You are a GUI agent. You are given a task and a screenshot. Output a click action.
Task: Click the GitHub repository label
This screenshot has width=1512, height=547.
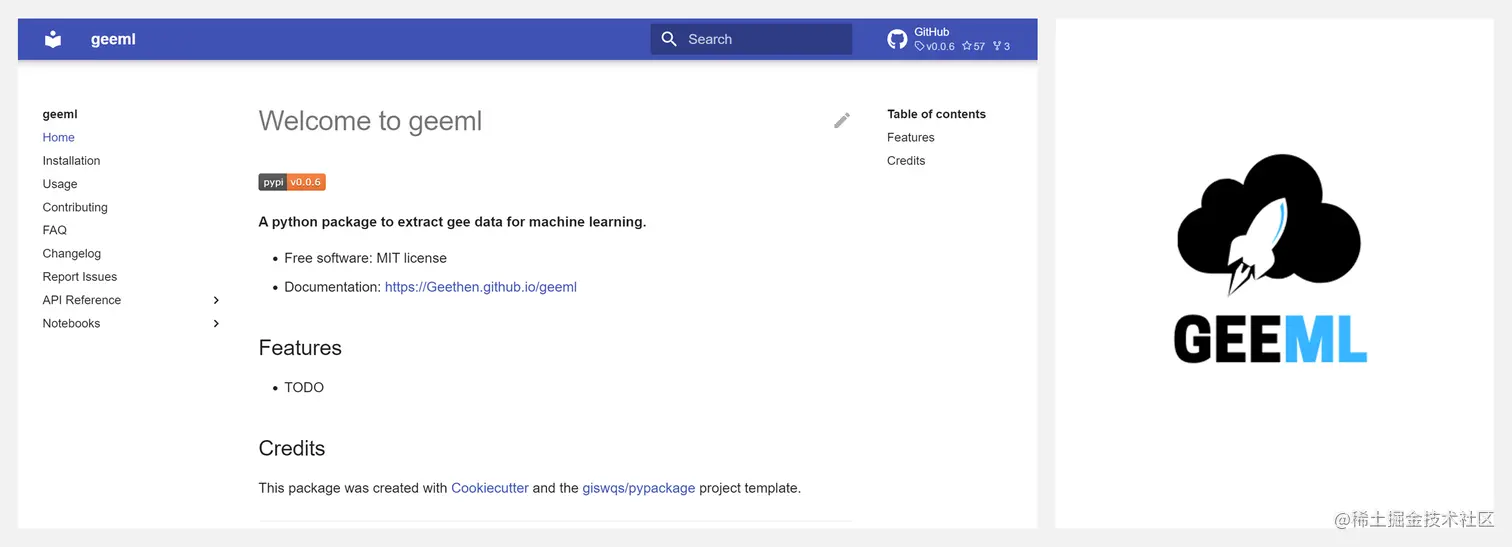coord(932,32)
